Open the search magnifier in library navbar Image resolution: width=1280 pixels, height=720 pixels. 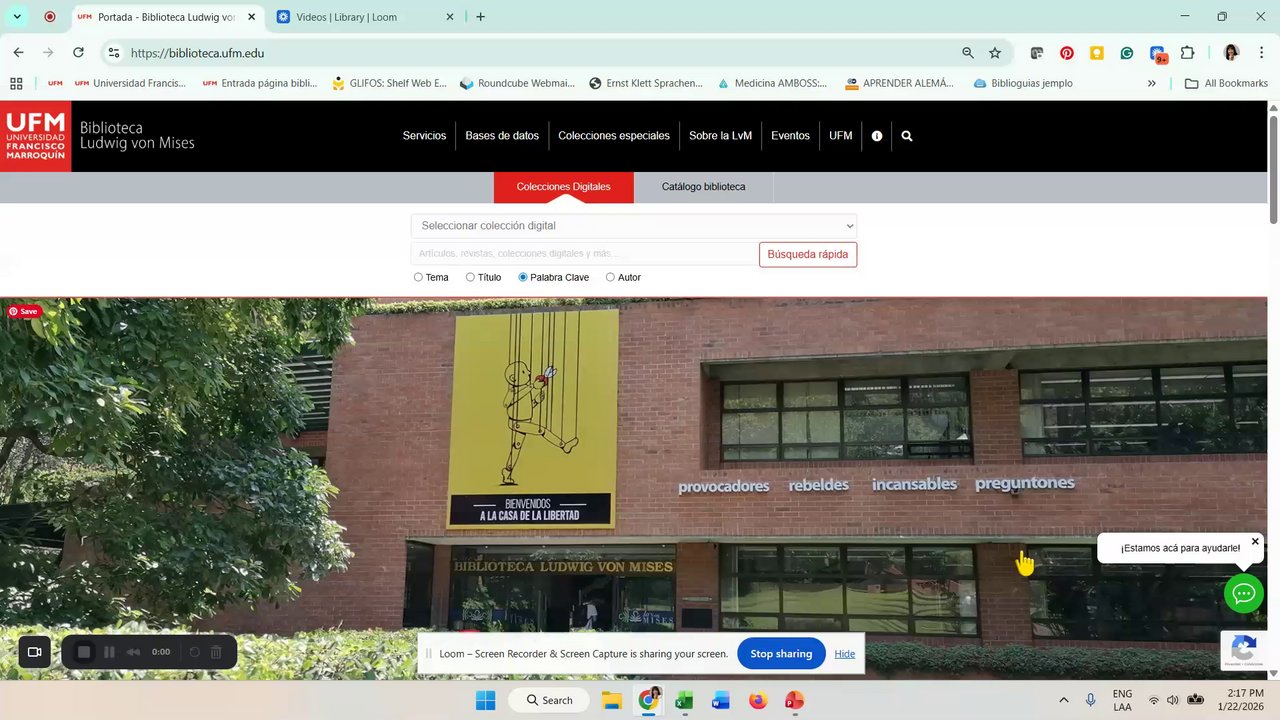point(907,136)
